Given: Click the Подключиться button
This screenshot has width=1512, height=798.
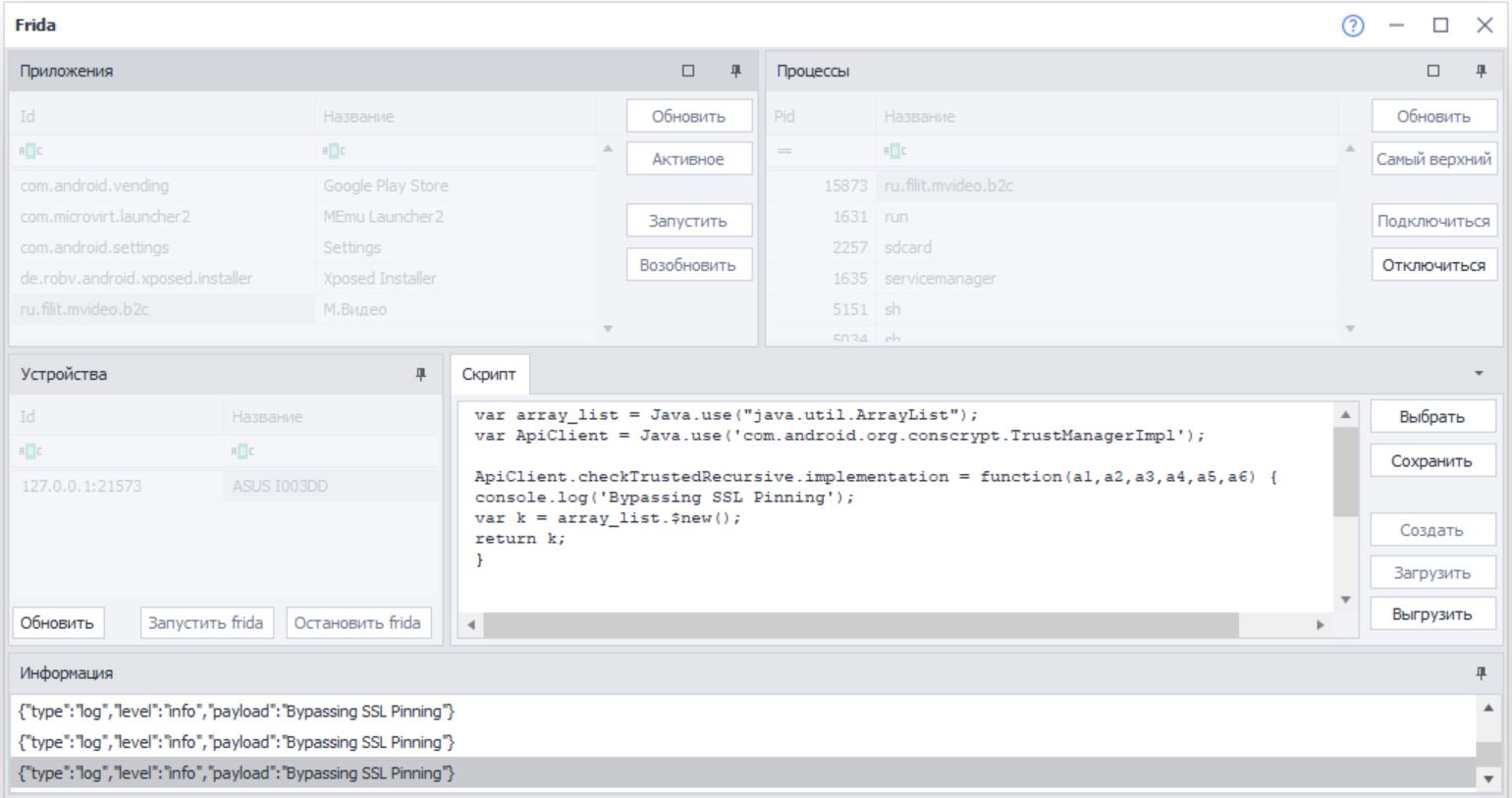Looking at the screenshot, I should pyautogui.click(x=1433, y=221).
